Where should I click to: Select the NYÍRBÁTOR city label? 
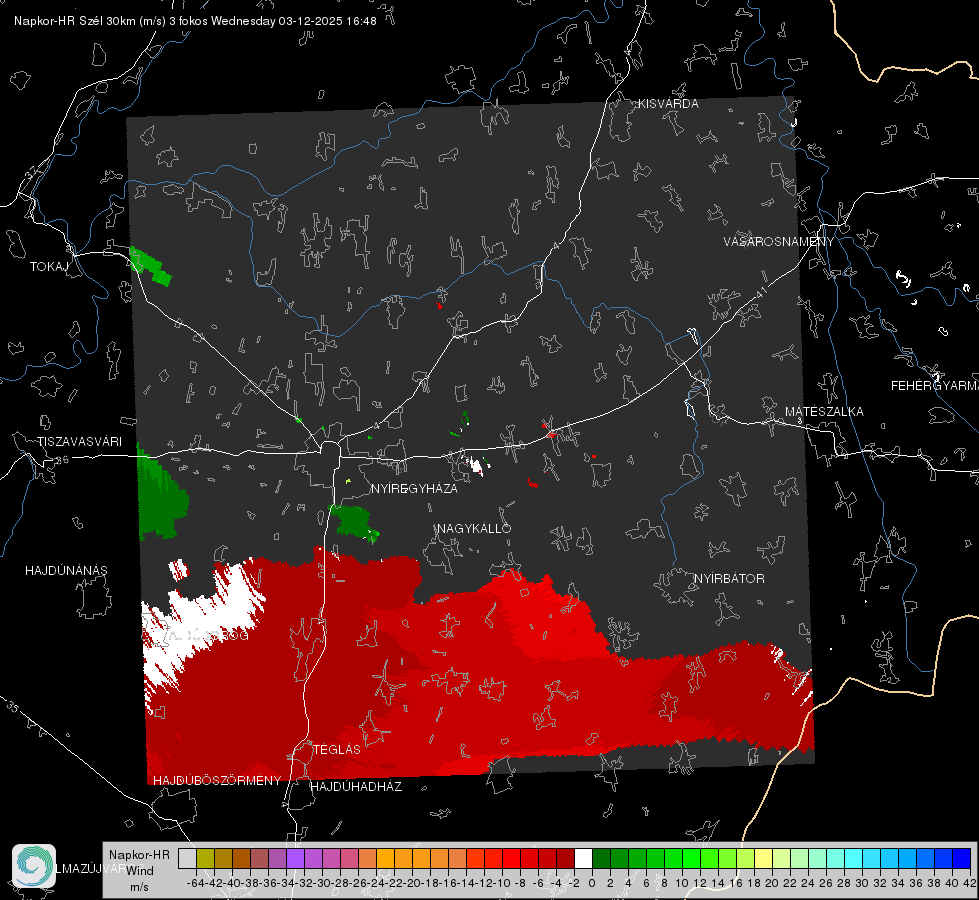[x=729, y=579]
